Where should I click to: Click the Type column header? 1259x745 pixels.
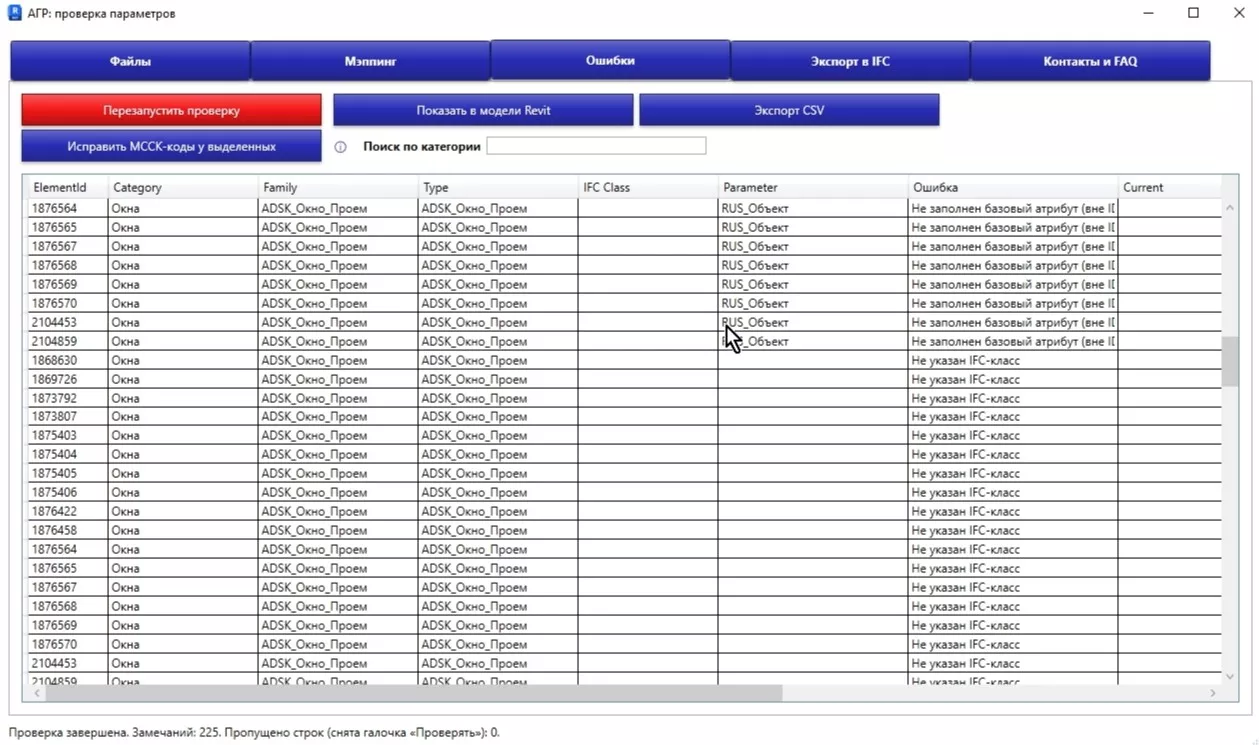pos(498,187)
